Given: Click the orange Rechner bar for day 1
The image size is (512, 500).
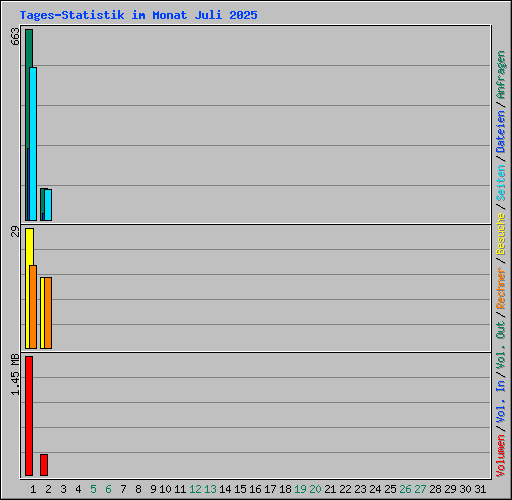Looking at the screenshot, I should pyautogui.click(x=33, y=307).
